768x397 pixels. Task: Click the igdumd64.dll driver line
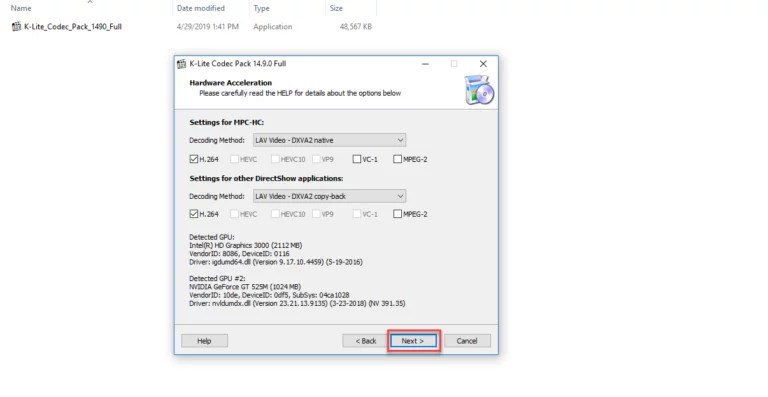276,262
